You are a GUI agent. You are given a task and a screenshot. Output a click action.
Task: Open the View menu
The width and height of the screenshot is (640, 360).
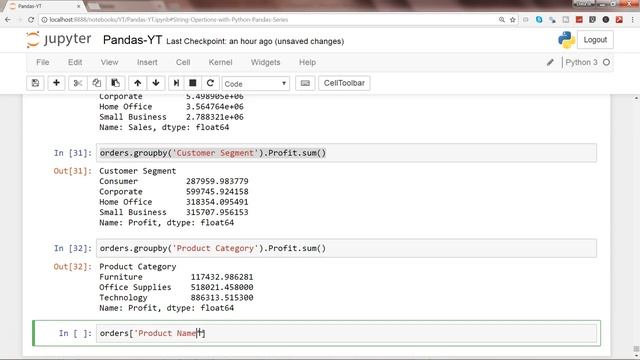(x=109, y=62)
